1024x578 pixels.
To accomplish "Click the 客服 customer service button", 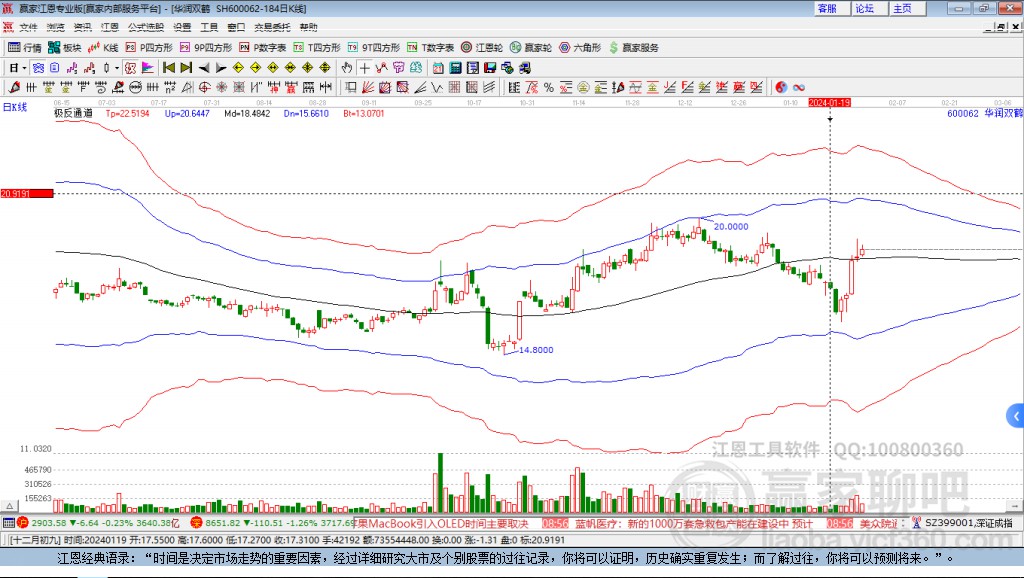I will click(x=831, y=8).
